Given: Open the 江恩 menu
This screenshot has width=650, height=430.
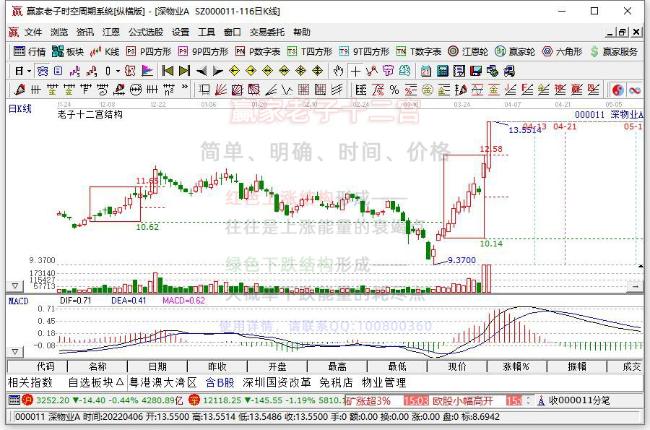Looking at the screenshot, I should point(111,32).
